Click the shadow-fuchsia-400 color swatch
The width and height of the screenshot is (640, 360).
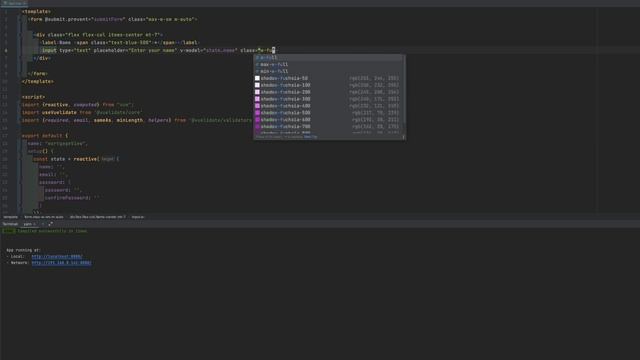[x=257, y=106]
